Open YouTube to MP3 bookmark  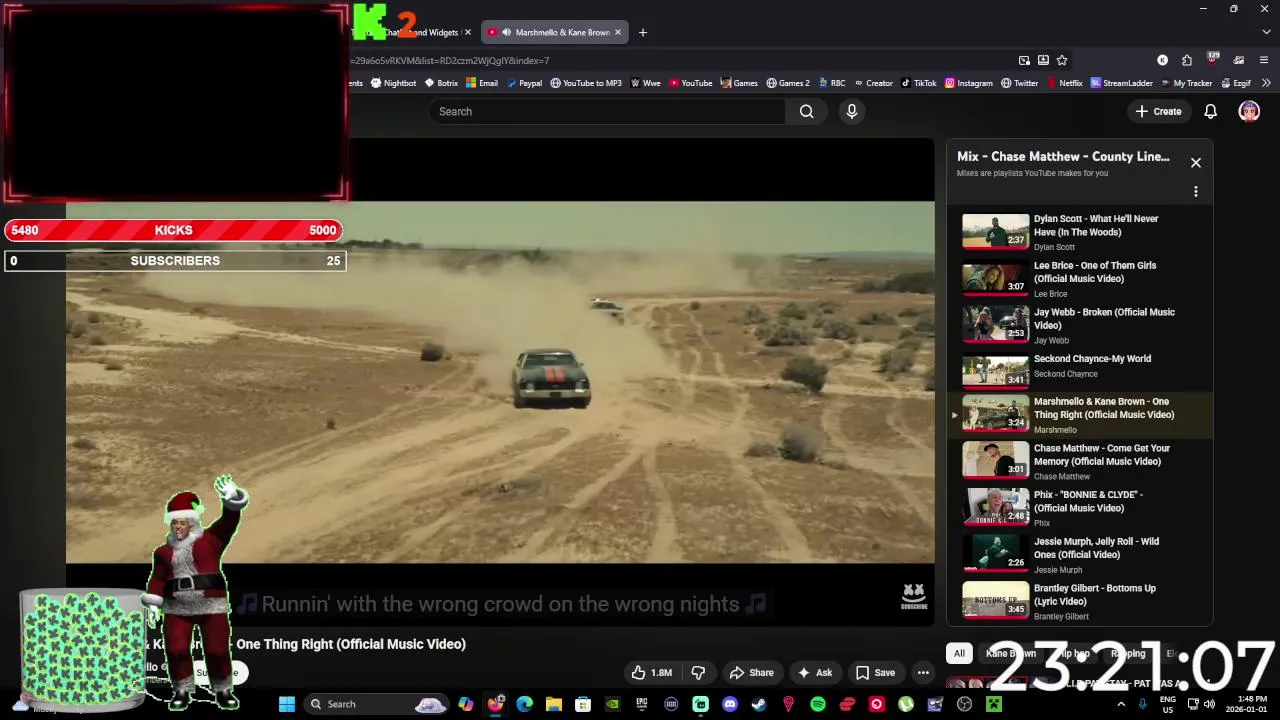(586, 83)
